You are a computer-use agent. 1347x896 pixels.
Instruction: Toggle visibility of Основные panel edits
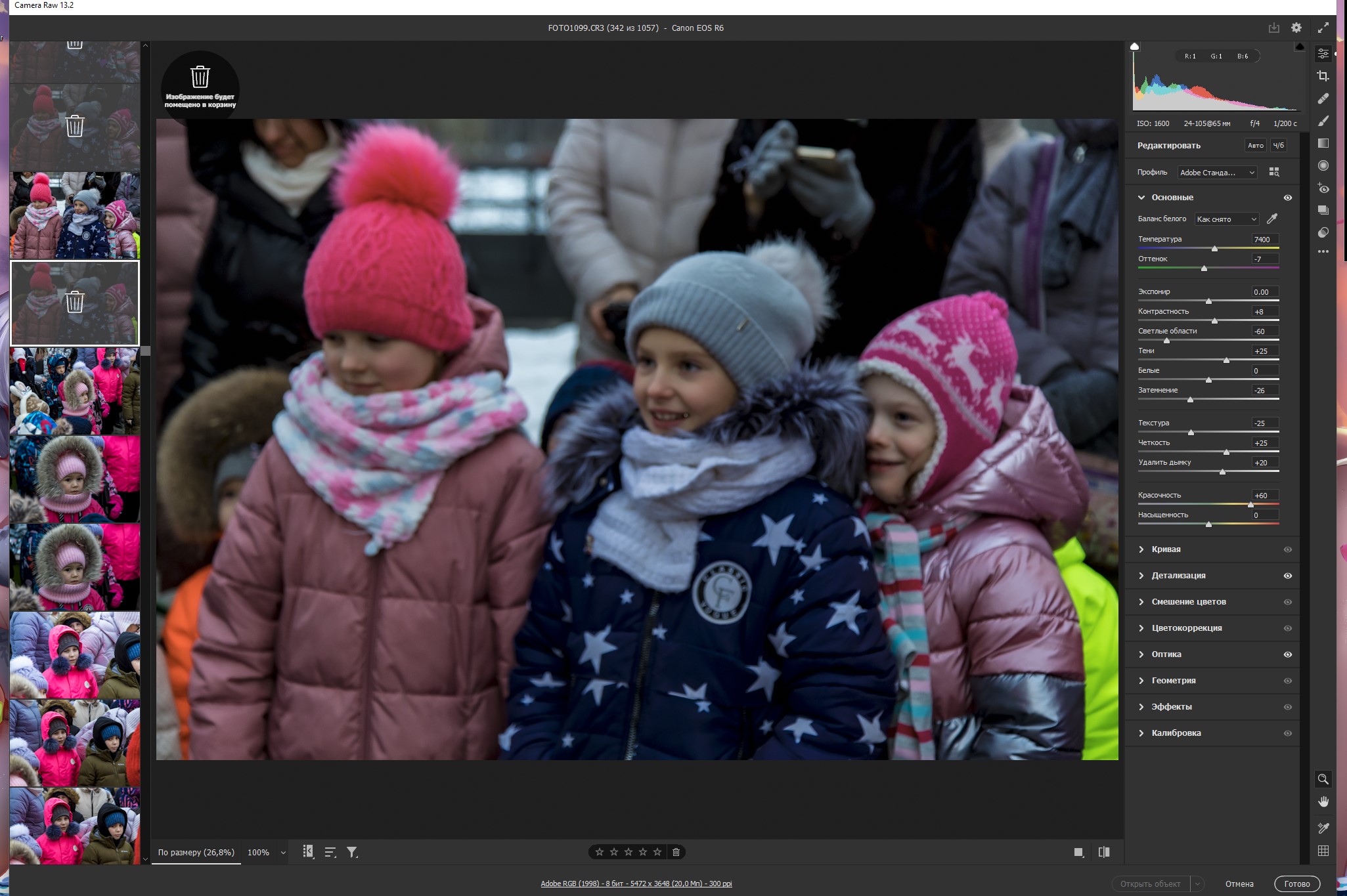[1287, 198]
